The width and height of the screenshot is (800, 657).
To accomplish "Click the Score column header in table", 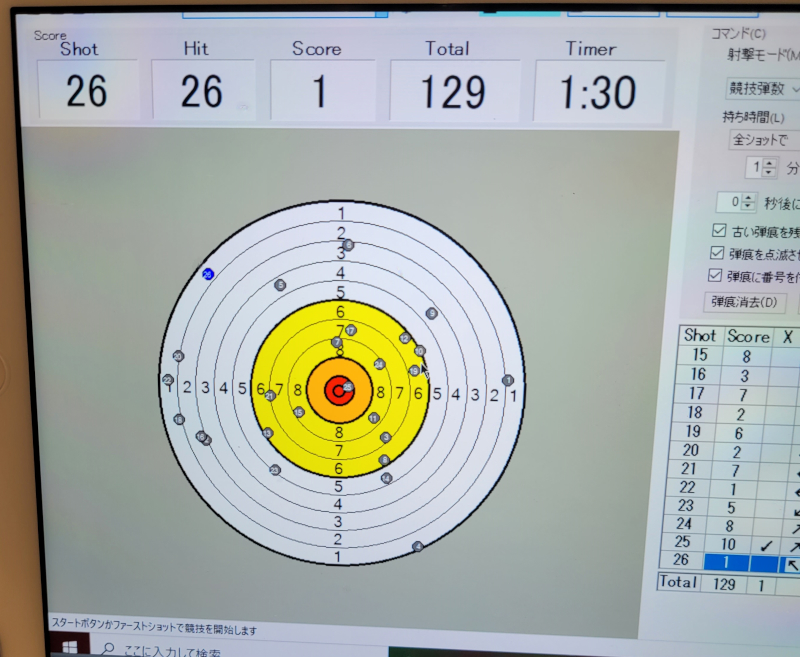I will coord(748,336).
